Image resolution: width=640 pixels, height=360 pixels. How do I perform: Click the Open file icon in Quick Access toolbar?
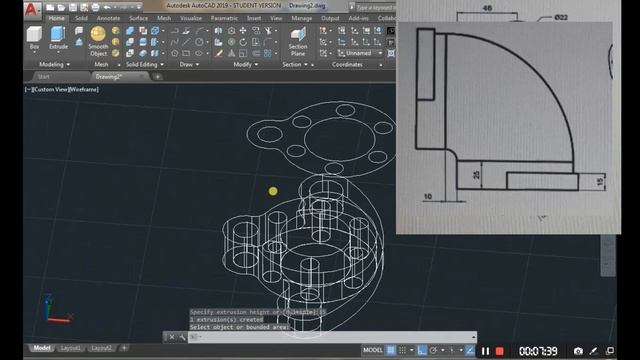pyautogui.click(x=61, y=7)
